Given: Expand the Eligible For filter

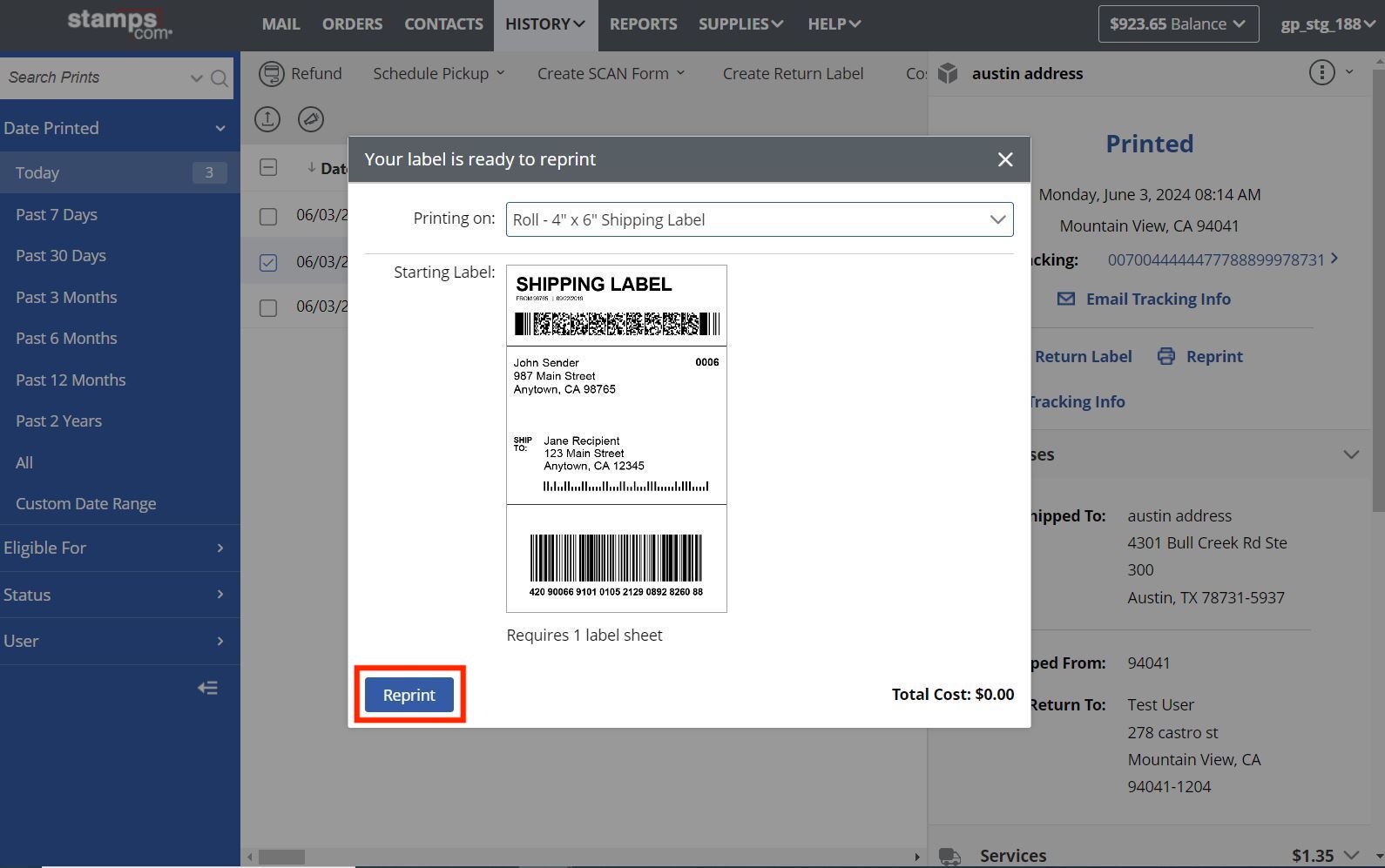Looking at the screenshot, I should (x=119, y=548).
